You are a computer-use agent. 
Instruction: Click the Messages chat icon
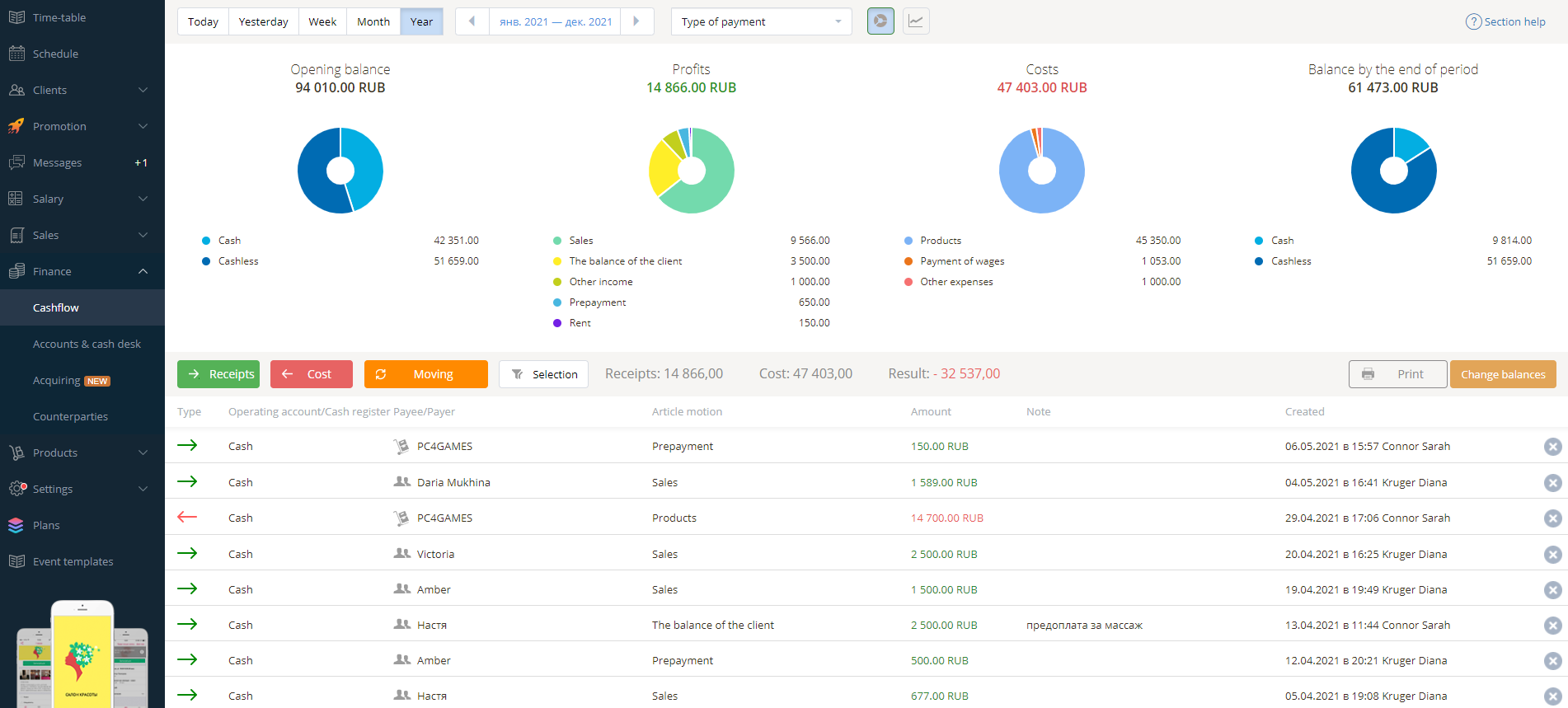[x=16, y=162]
